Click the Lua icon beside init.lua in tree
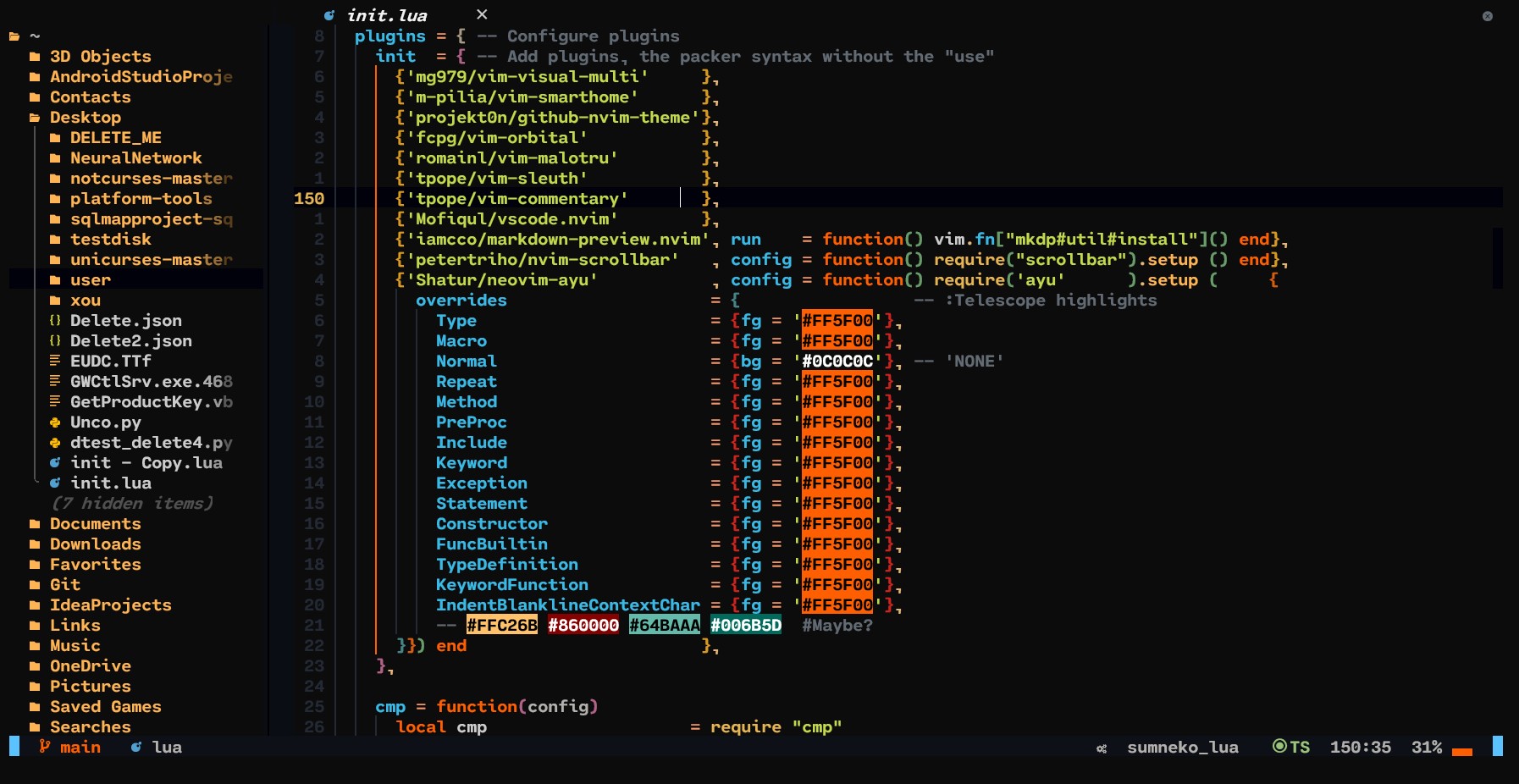Screen dimensions: 1519x784 (55, 483)
